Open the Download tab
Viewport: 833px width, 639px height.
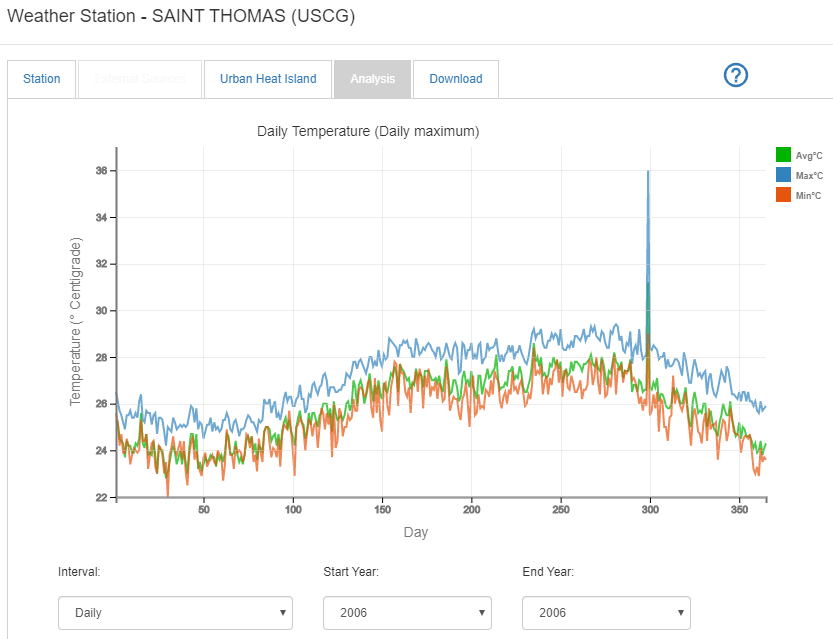[456, 78]
